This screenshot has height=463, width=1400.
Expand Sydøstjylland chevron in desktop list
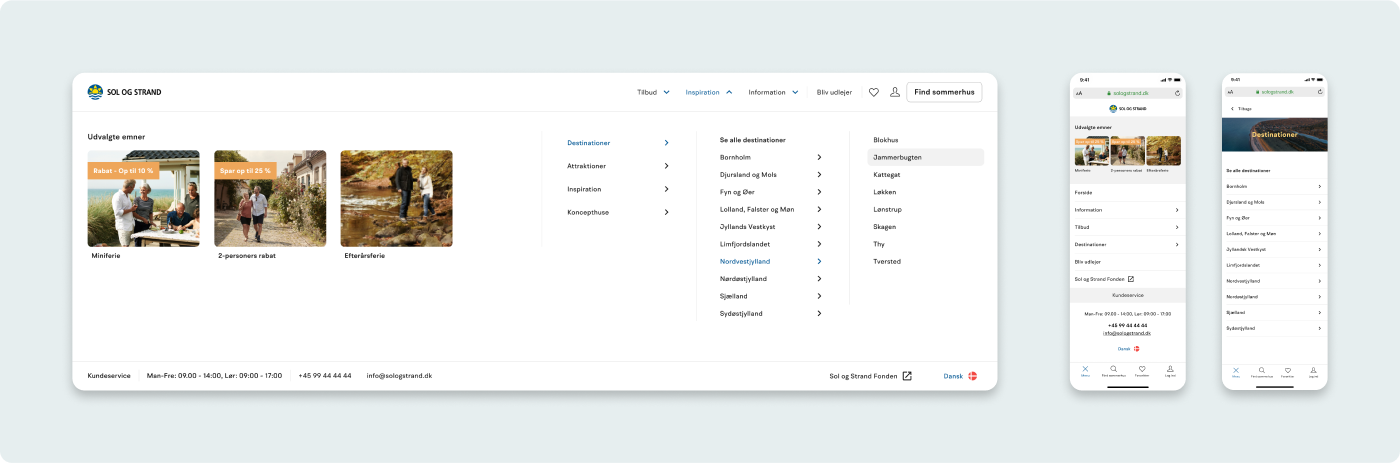point(819,313)
